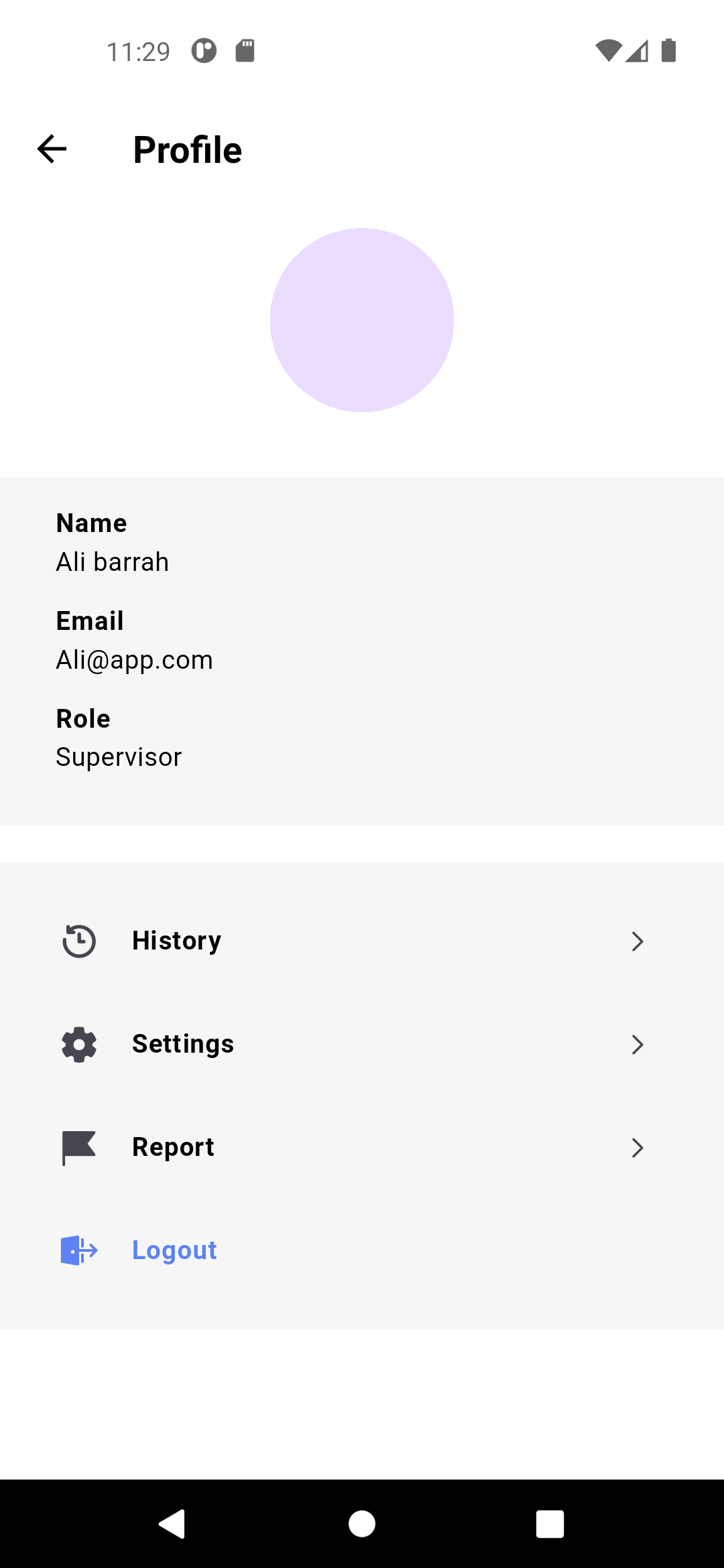
Task: Click the Settings gear icon
Action: (79, 1044)
